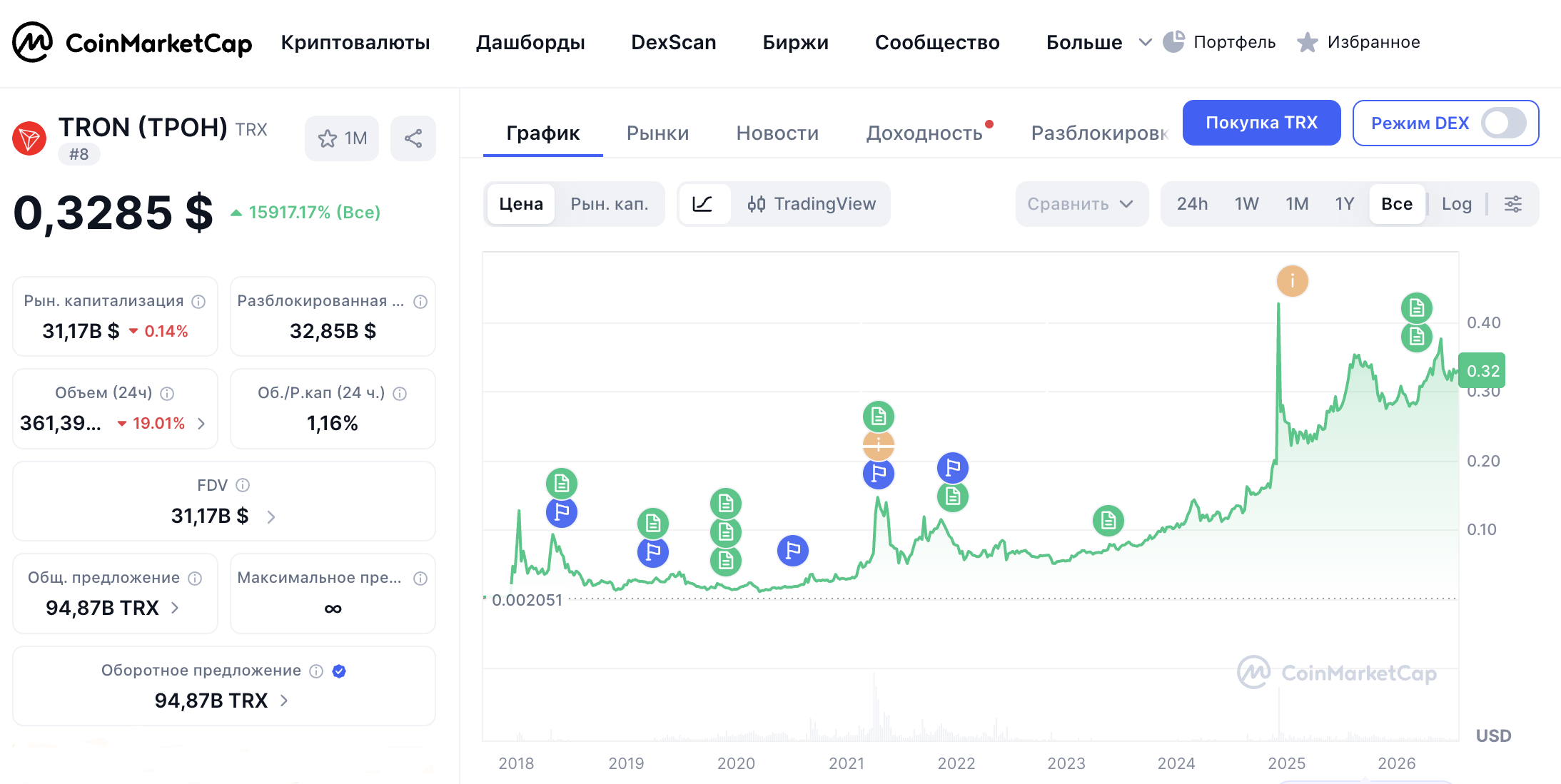Open chart settings sliders icon

(x=1513, y=204)
